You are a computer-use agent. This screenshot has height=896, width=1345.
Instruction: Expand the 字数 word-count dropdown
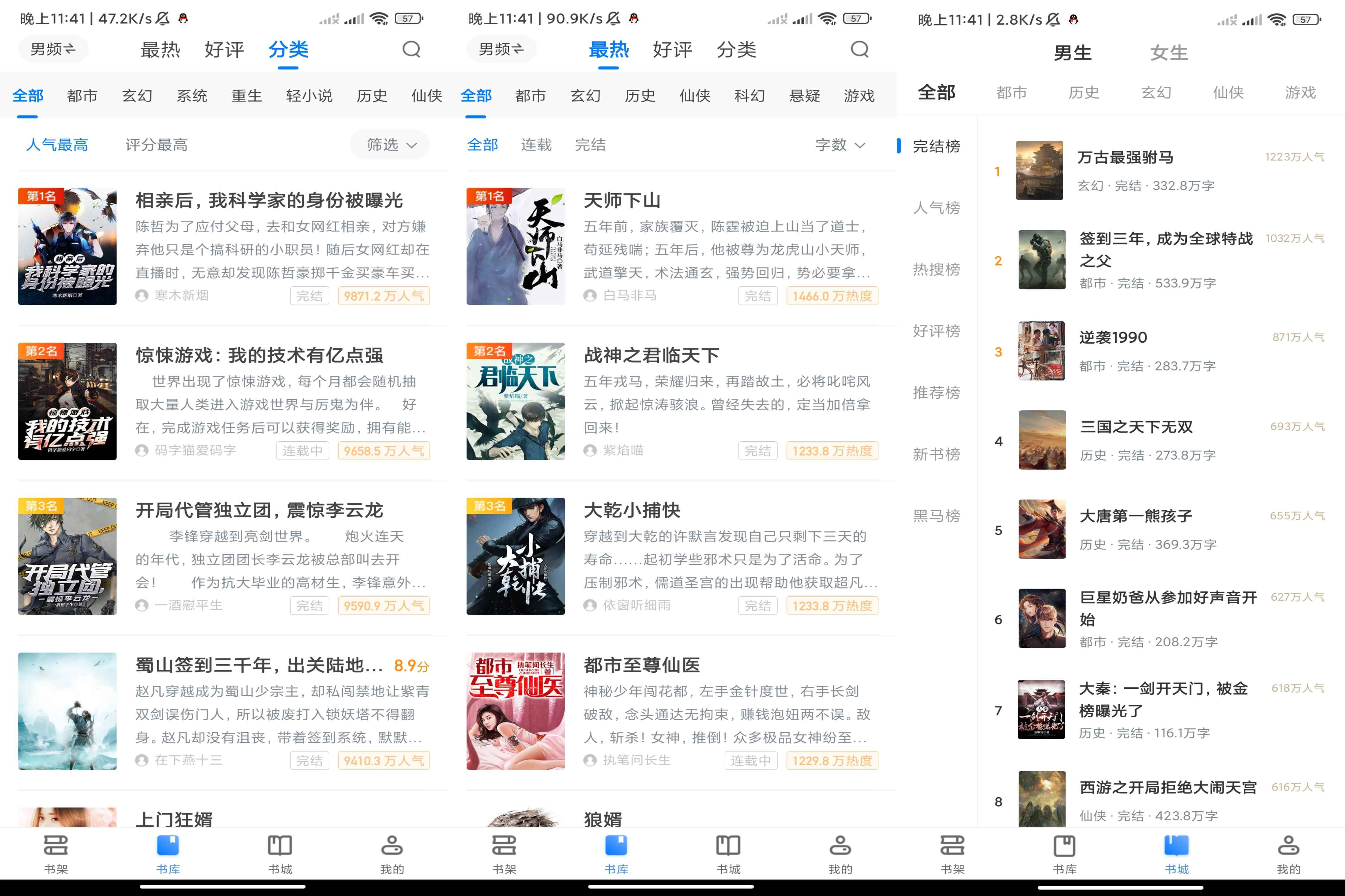pyautogui.click(x=840, y=145)
